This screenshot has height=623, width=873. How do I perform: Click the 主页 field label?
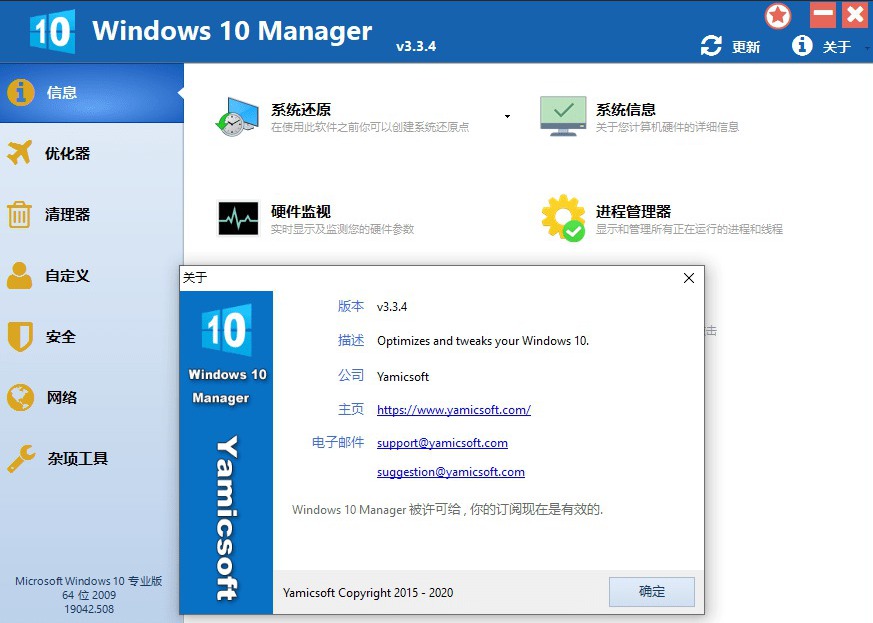coord(351,410)
